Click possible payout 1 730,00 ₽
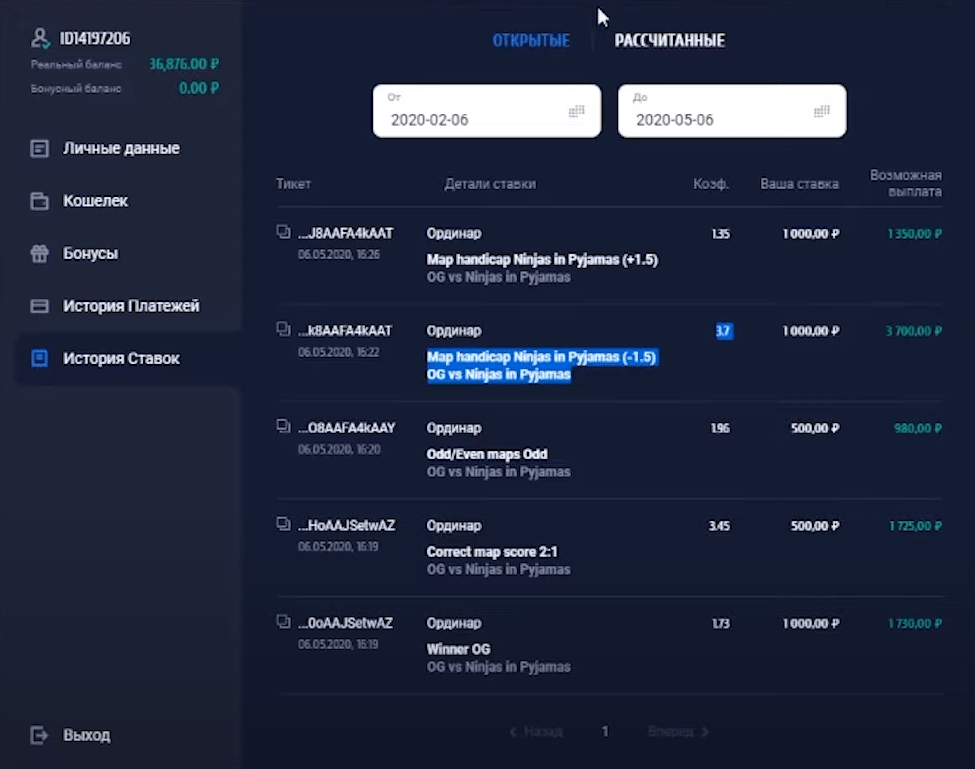The image size is (975, 769). [x=915, y=624]
